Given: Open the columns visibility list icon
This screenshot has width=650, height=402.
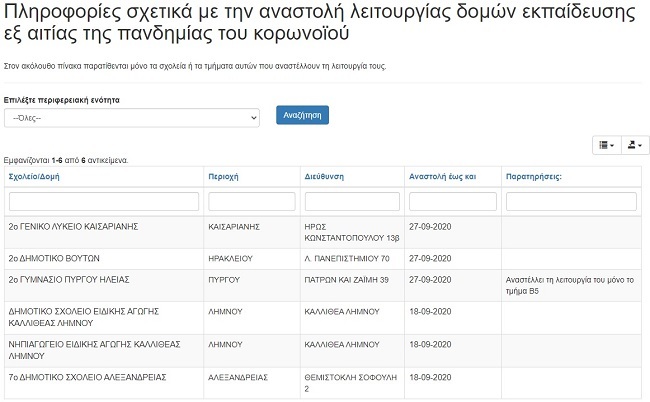Looking at the screenshot, I should [x=607, y=145].
